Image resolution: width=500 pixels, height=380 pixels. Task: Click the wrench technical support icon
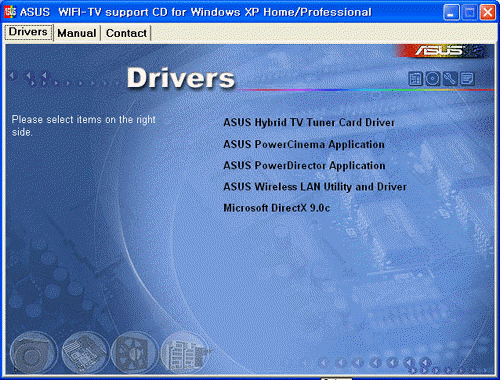[450, 79]
